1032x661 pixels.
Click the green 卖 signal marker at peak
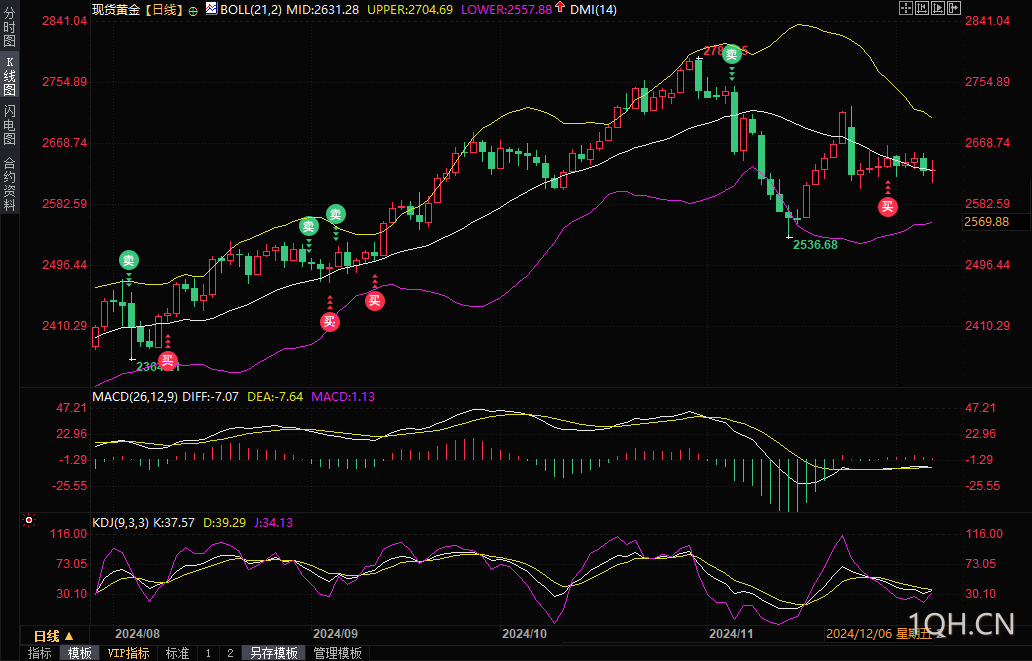[x=732, y=55]
